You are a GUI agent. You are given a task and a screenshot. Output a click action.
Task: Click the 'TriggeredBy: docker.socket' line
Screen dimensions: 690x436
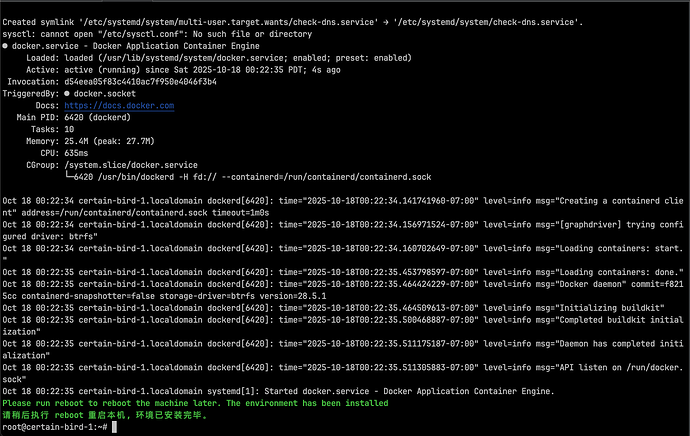[69, 93]
